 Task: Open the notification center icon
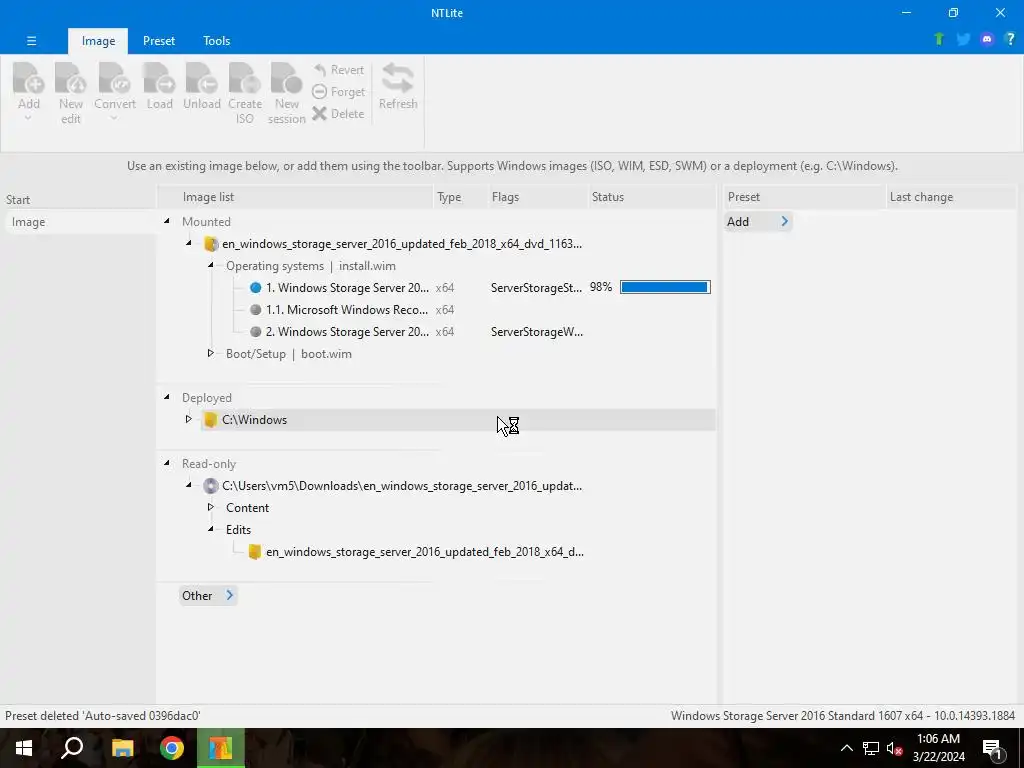993,748
